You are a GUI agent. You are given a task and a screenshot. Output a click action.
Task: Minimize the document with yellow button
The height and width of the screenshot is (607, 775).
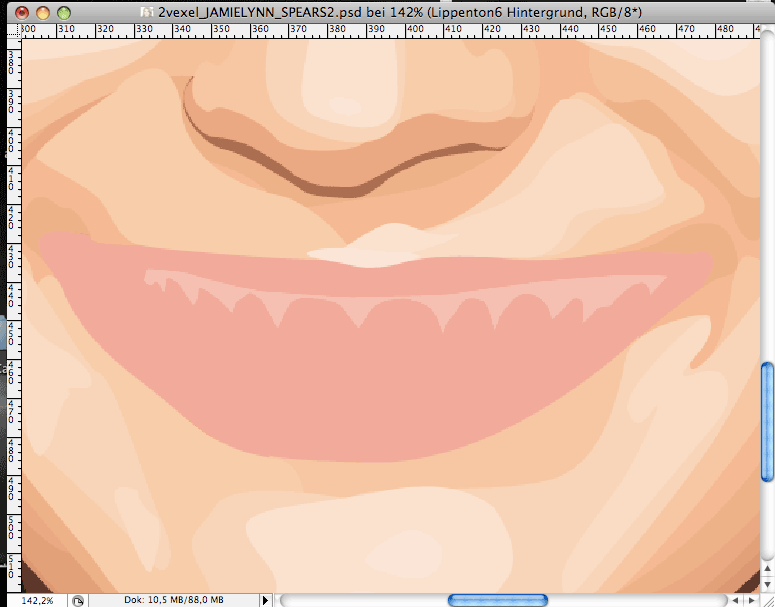43,13
